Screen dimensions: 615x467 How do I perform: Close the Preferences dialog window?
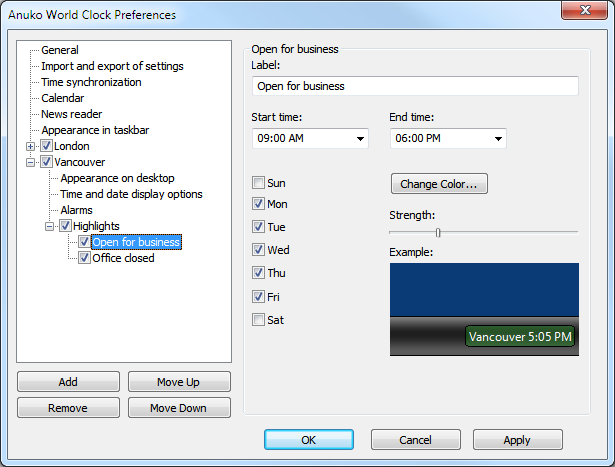(x=585, y=14)
